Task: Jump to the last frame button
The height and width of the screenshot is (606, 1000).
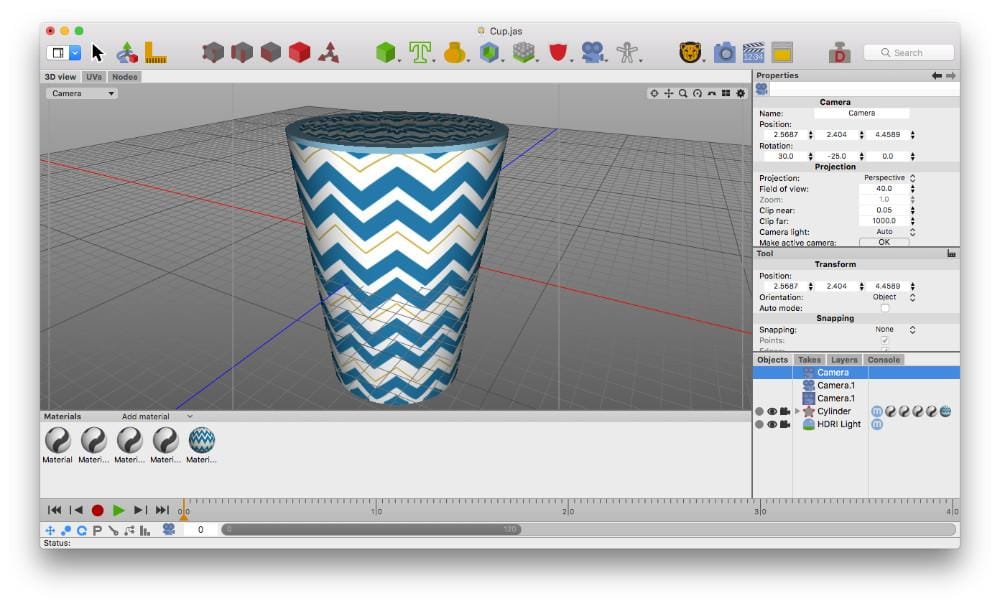Action: click(162, 510)
